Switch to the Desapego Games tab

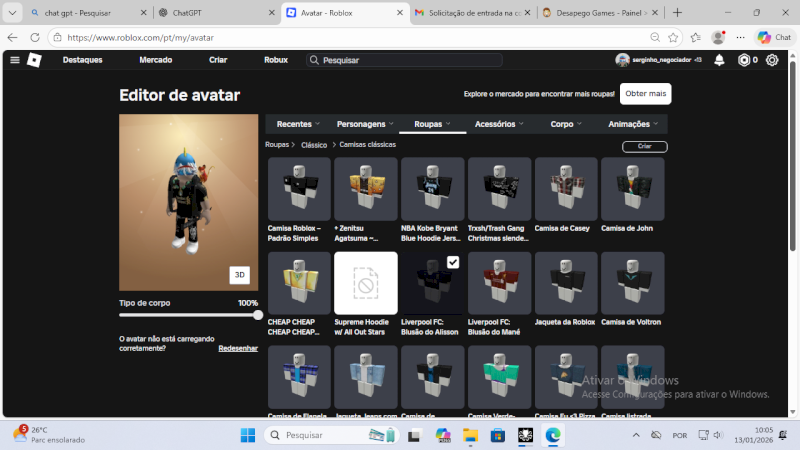click(x=599, y=13)
